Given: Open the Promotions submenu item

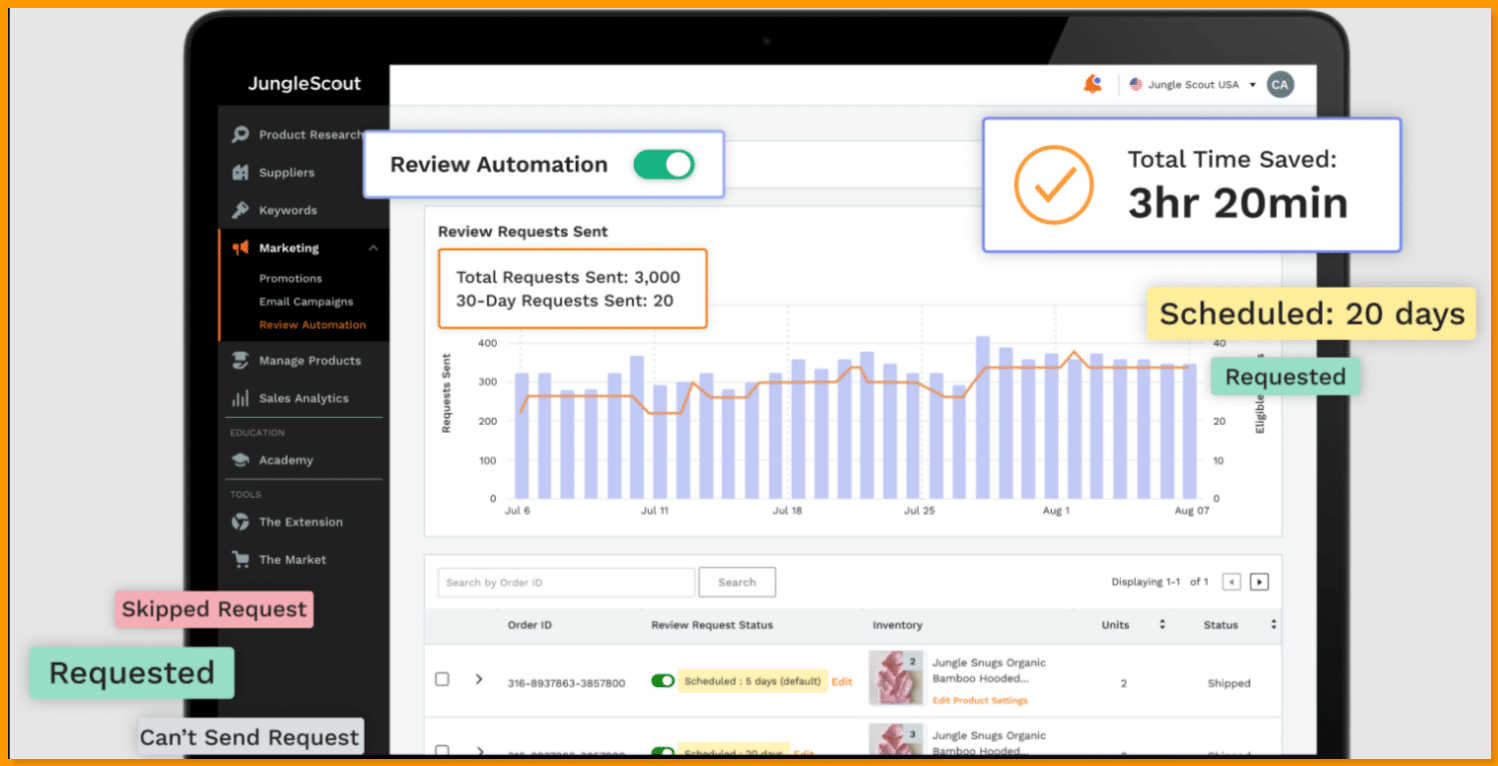Looking at the screenshot, I should click(290, 279).
